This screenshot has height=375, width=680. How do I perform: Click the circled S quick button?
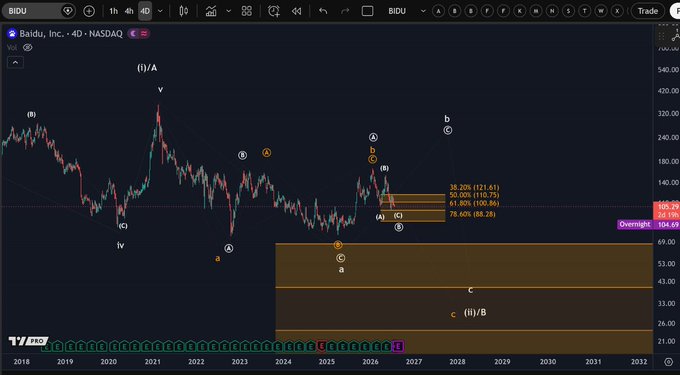point(569,11)
